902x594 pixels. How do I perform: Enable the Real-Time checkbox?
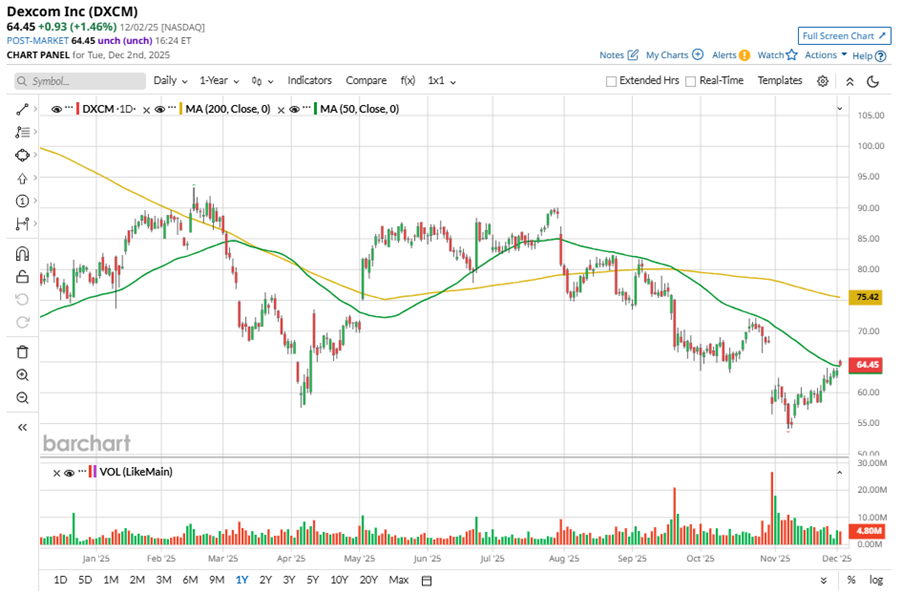[690, 81]
